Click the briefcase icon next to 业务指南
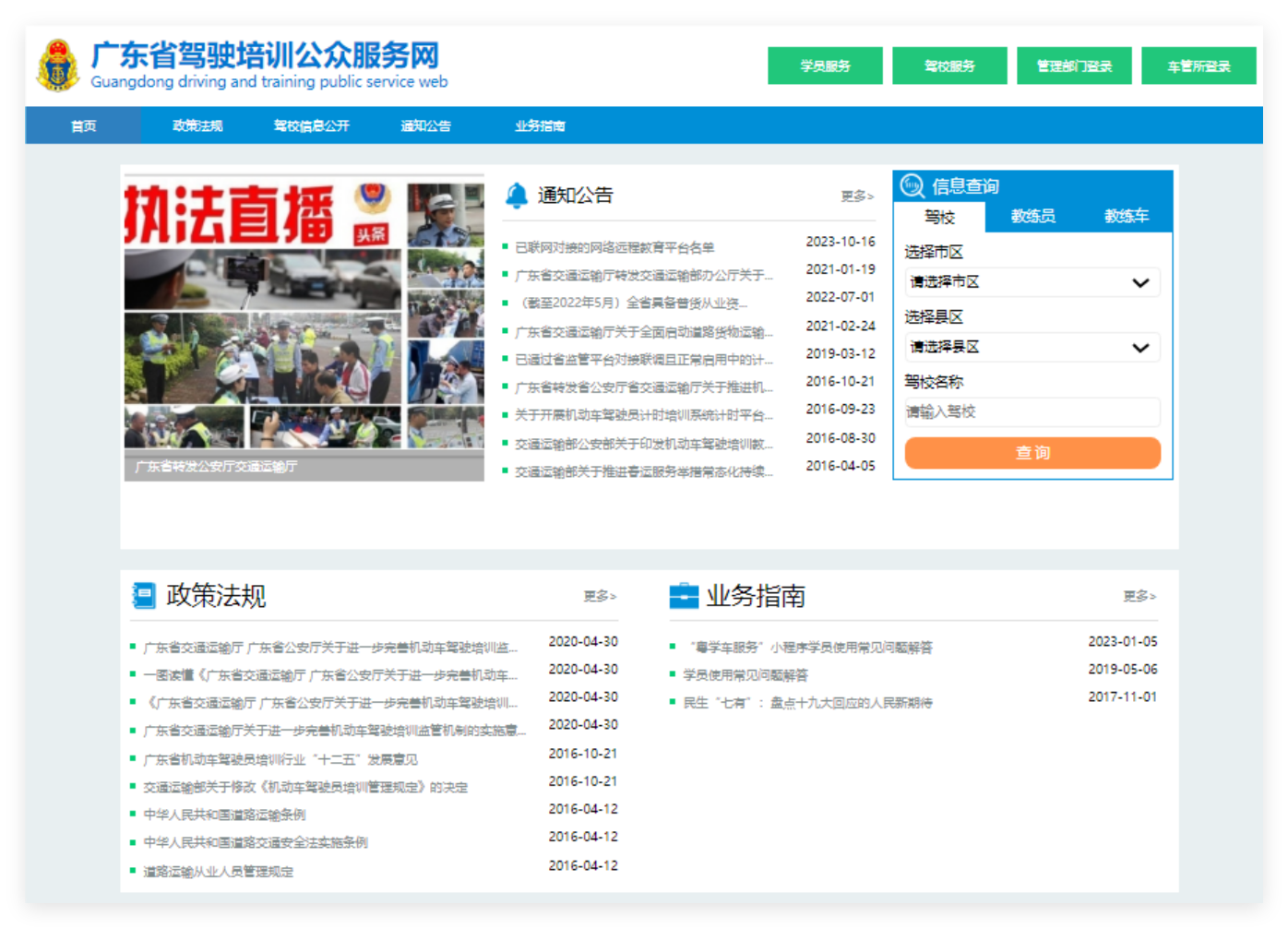The height and width of the screenshot is (928, 1288). [685, 595]
